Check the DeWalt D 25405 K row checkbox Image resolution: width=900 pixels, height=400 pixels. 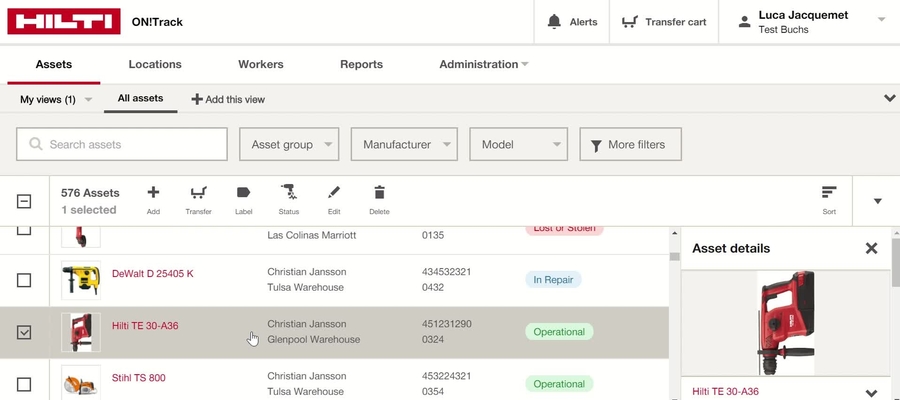[x=24, y=280]
